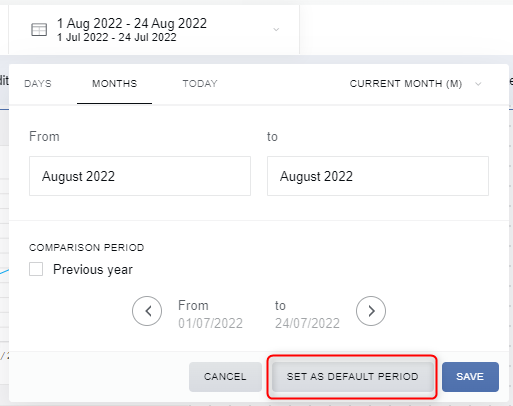Shift comparison period forward with right arrow
513x406 pixels.
[371, 311]
